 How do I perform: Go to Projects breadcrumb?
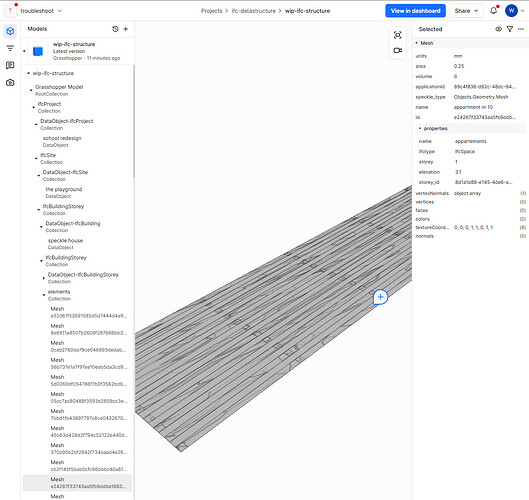(x=212, y=11)
